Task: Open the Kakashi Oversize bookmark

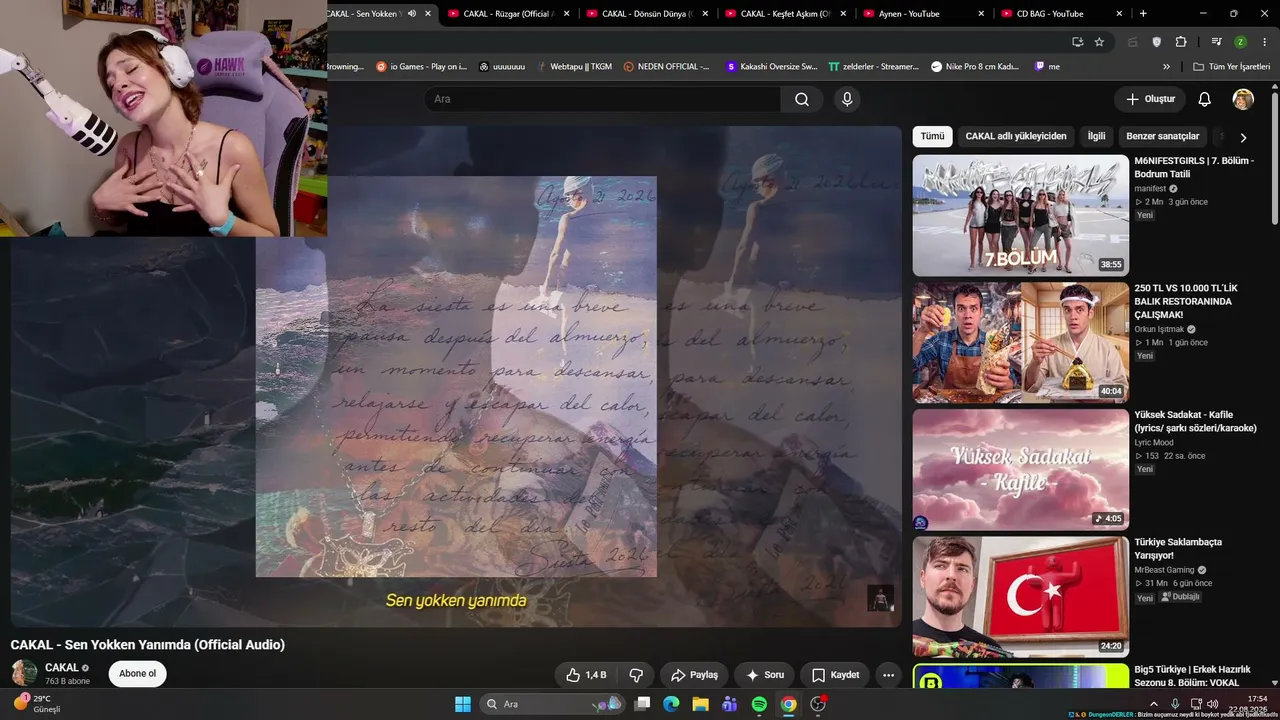Action: 771,66
